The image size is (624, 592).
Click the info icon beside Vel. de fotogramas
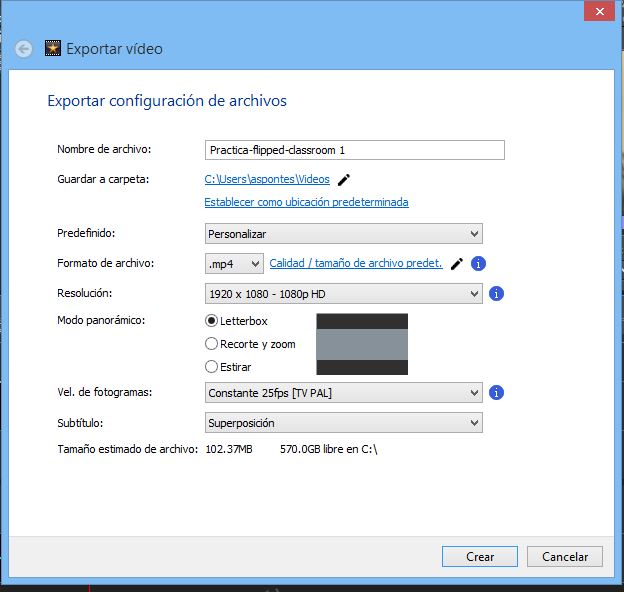pyautogui.click(x=497, y=393)
